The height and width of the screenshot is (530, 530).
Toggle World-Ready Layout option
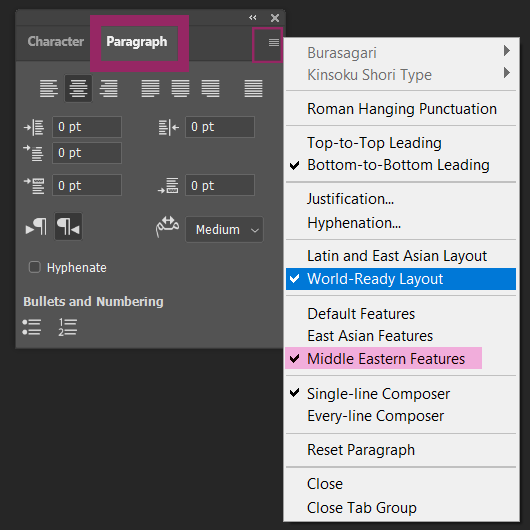point(401,279)
